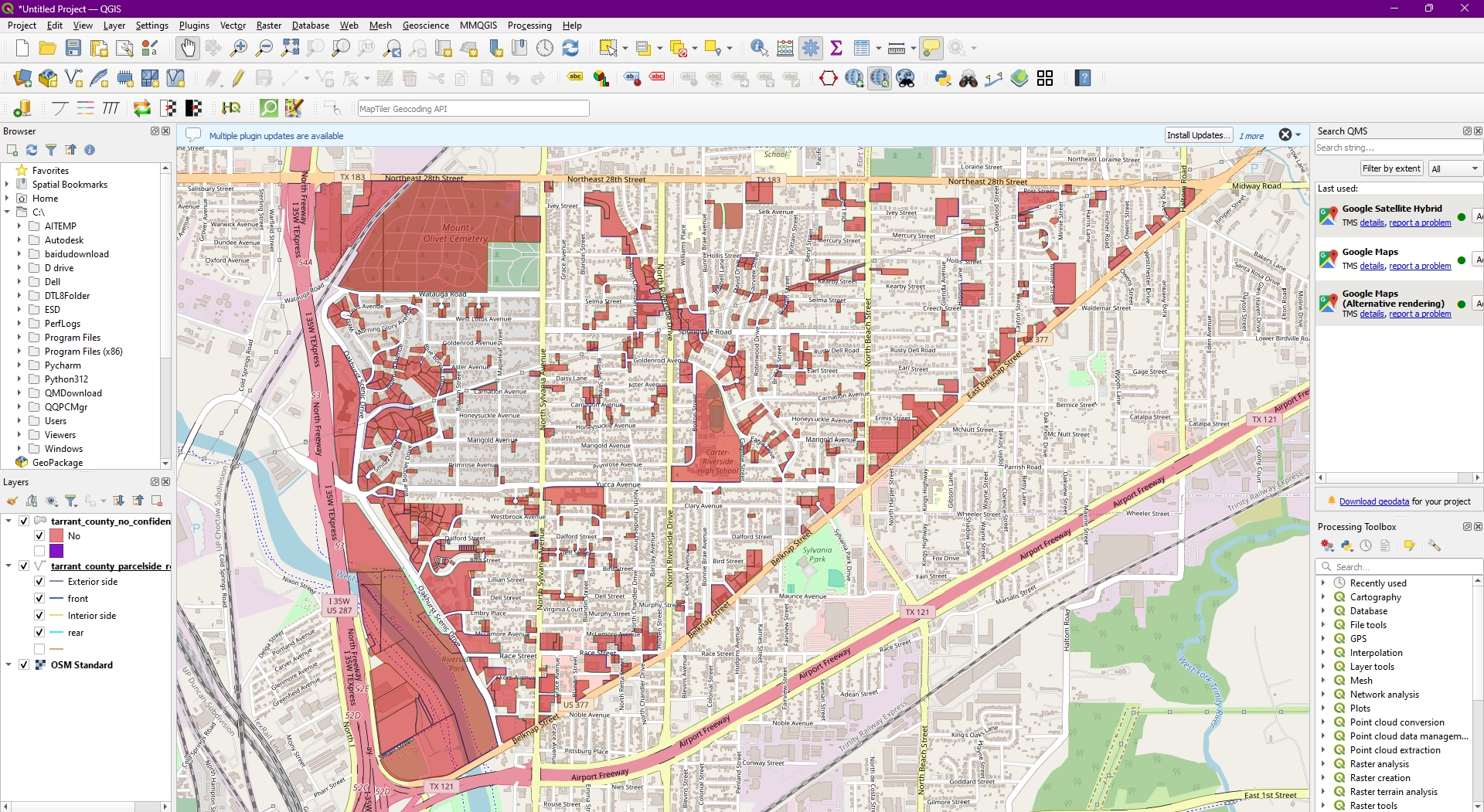Image resolution: width=1484 pixels, height=812 pixels.
Task: Click the Save Project floppy icon
Action: pos(73,48)
